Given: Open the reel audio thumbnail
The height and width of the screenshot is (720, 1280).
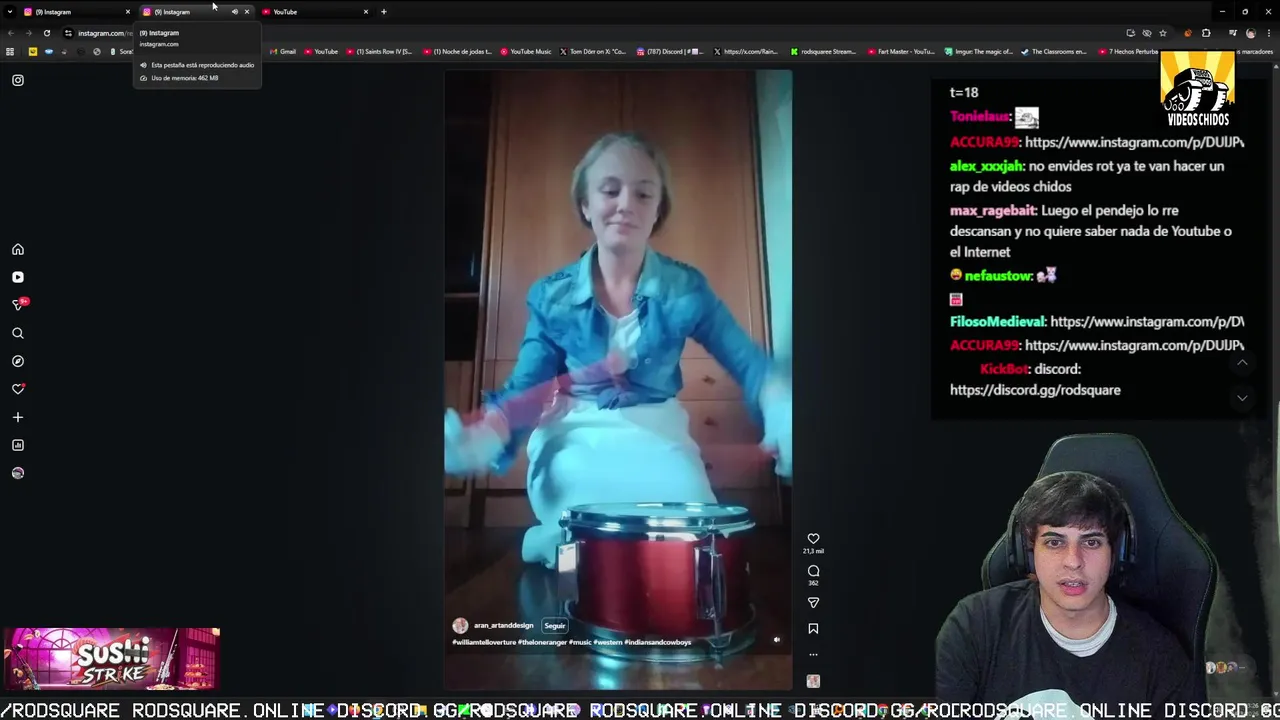Looking at the screenshot, I should (x=813, y=681).
